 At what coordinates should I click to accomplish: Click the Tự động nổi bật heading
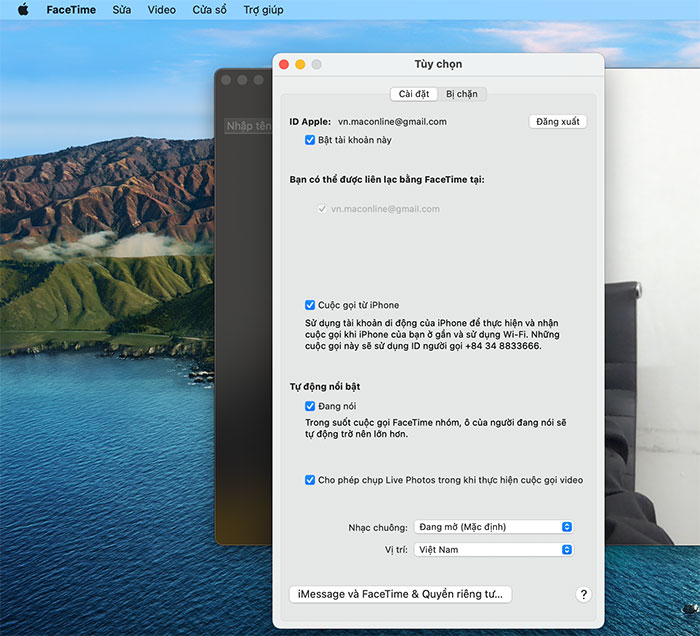pos(325,387)
